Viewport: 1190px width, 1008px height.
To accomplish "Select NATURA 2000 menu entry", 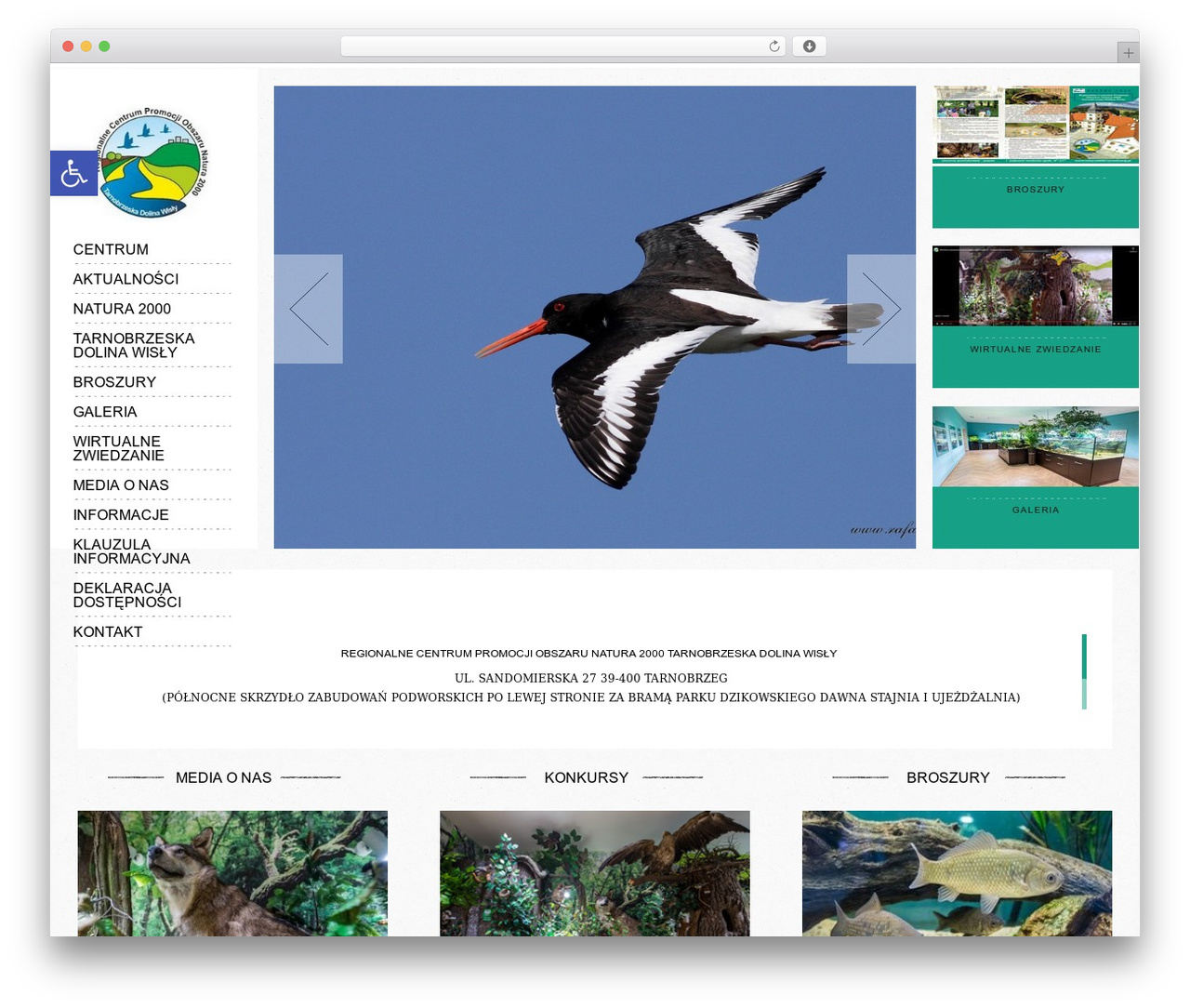I will (x=122, y=309).
